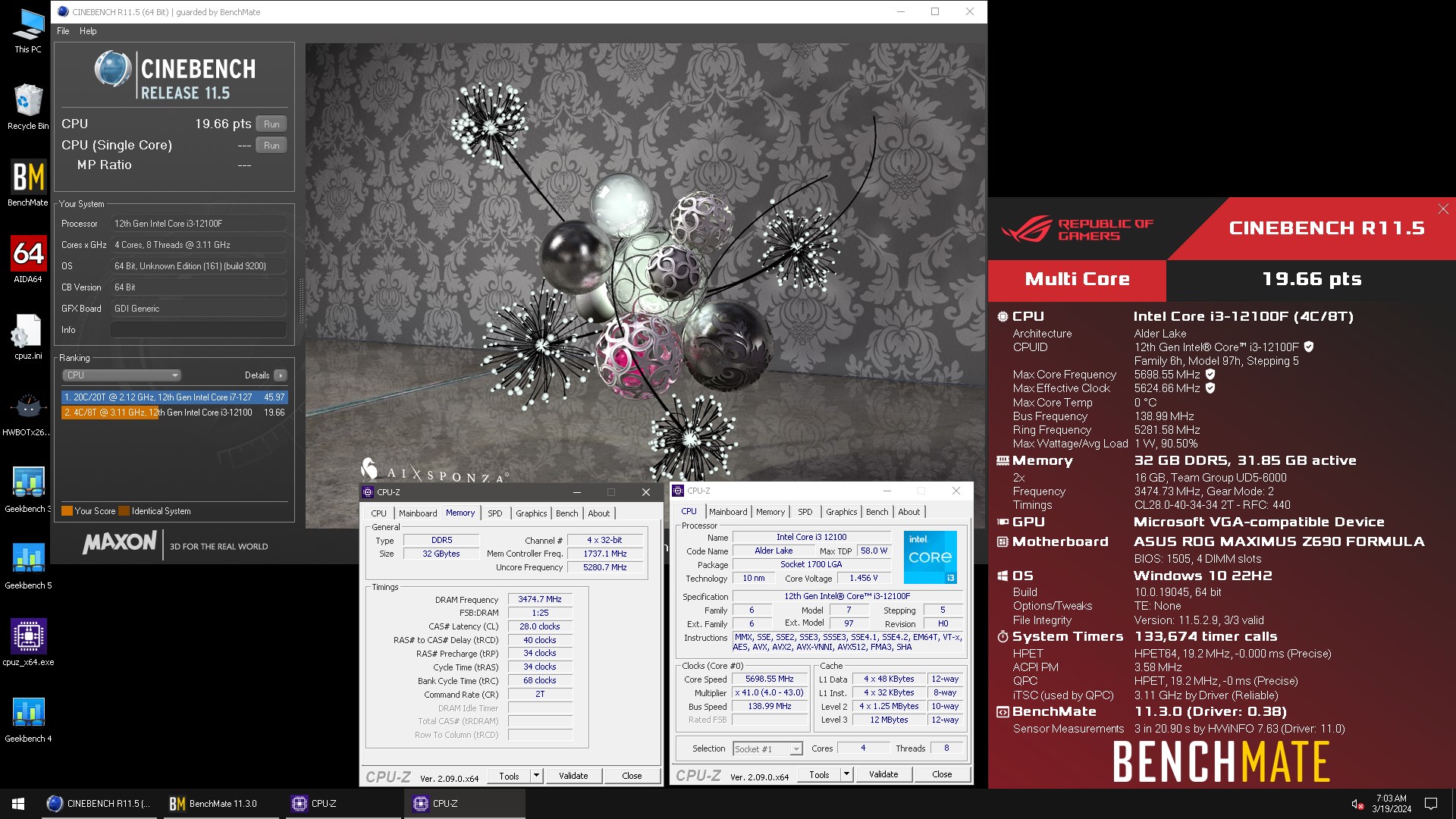Open Mainboard tab in CPU-Z CPU window
The width and height of the screenshot is (1456, 819).
pos(728,512)
